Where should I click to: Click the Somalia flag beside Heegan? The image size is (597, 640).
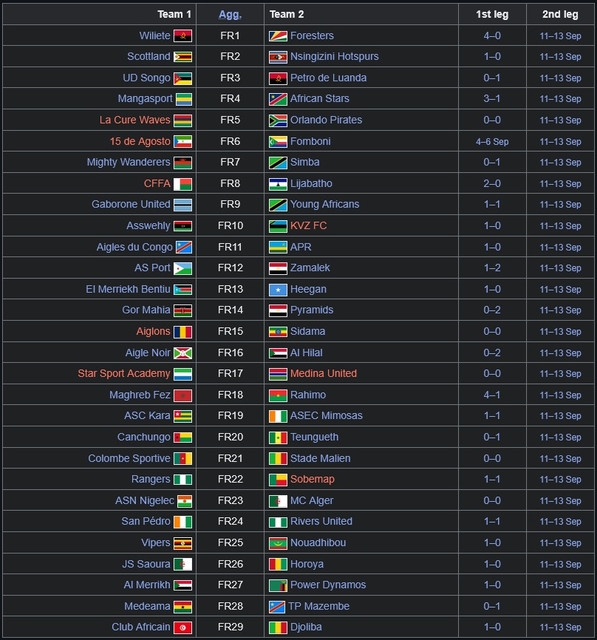pos(278,289)
